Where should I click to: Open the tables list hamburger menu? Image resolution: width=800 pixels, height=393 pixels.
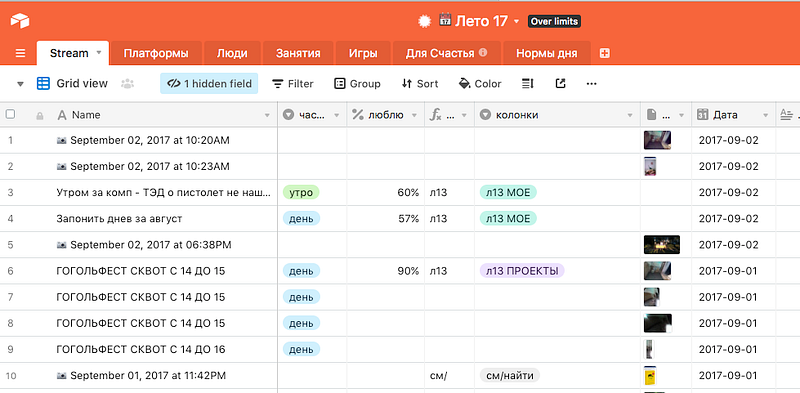[20, 54]
